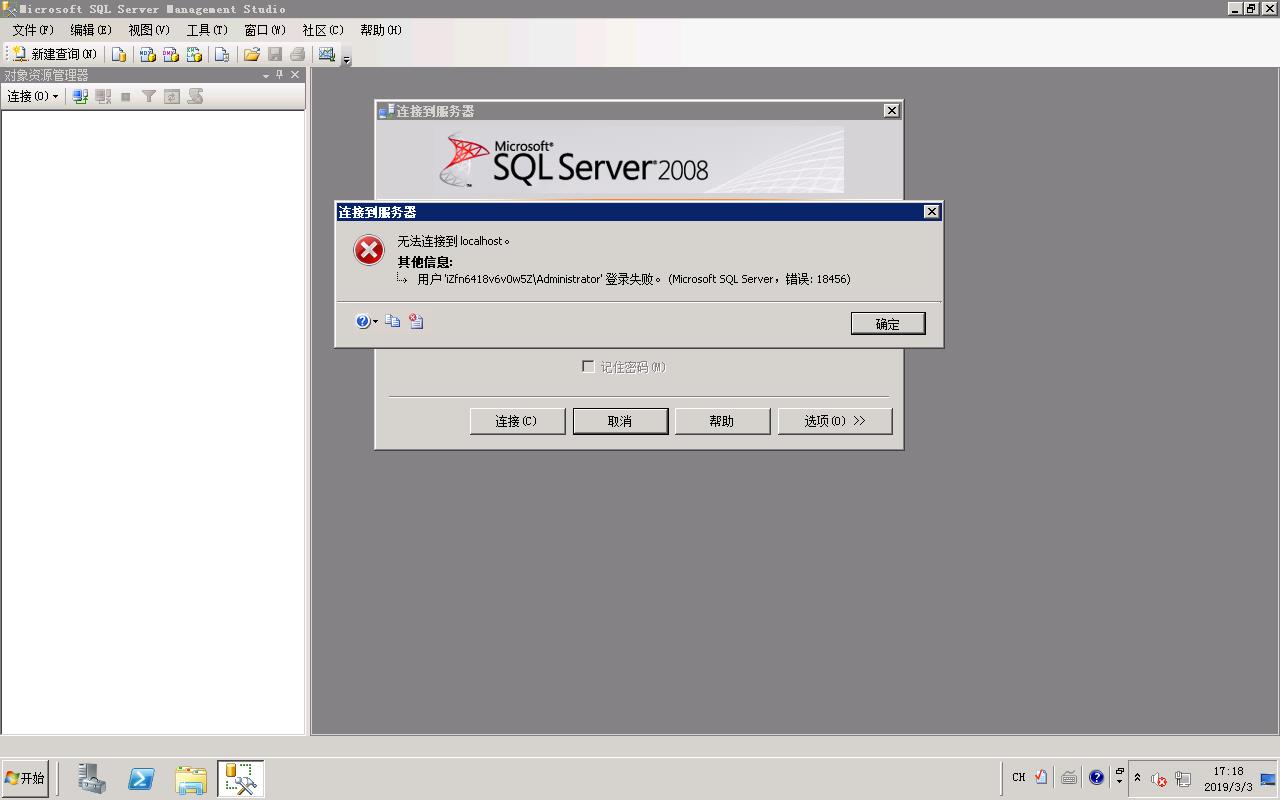Click 确定 button in error dialog

(888, 323)
